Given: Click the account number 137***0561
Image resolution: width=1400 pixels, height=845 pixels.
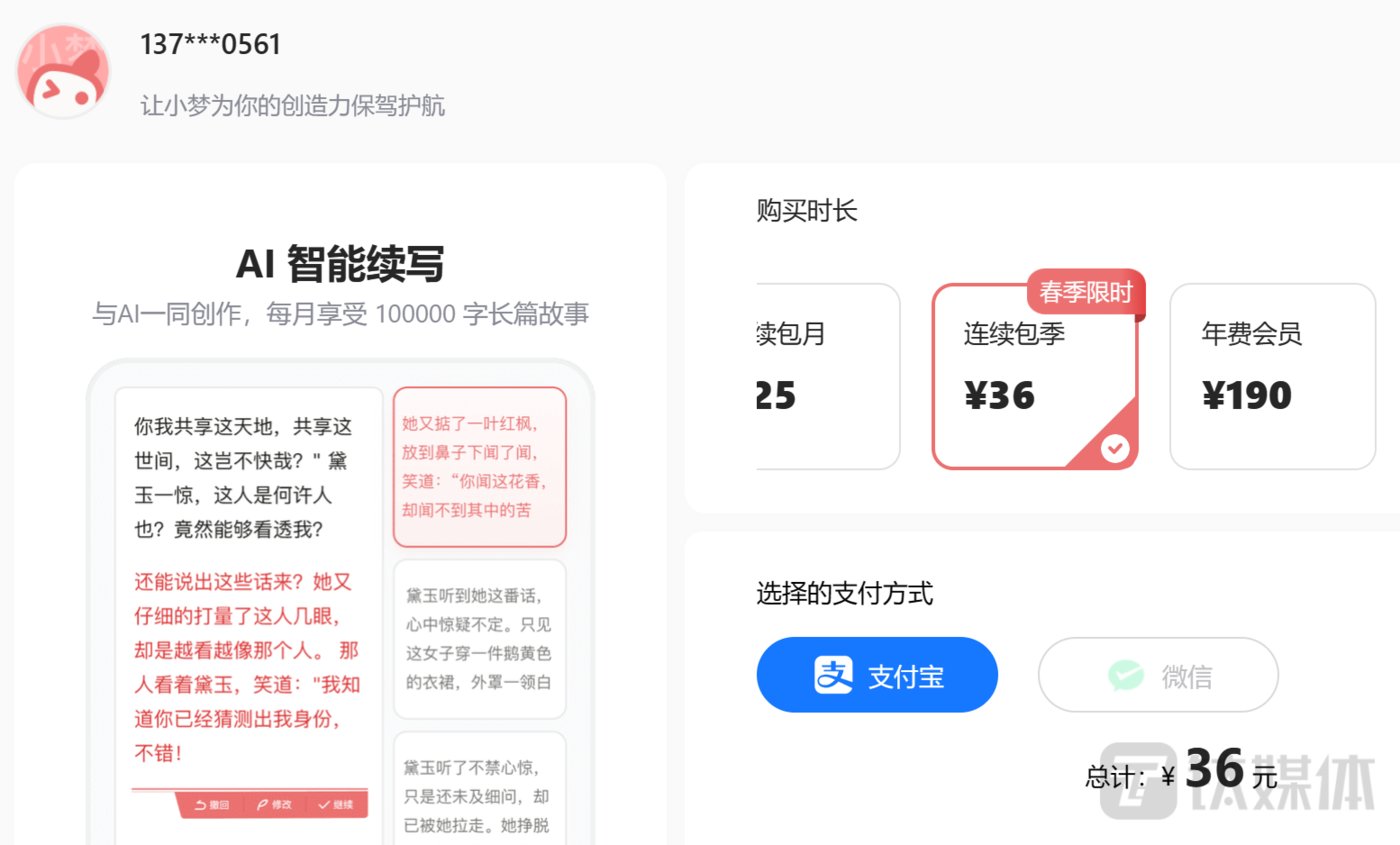Looking at the screenshot, I should 211,45.
